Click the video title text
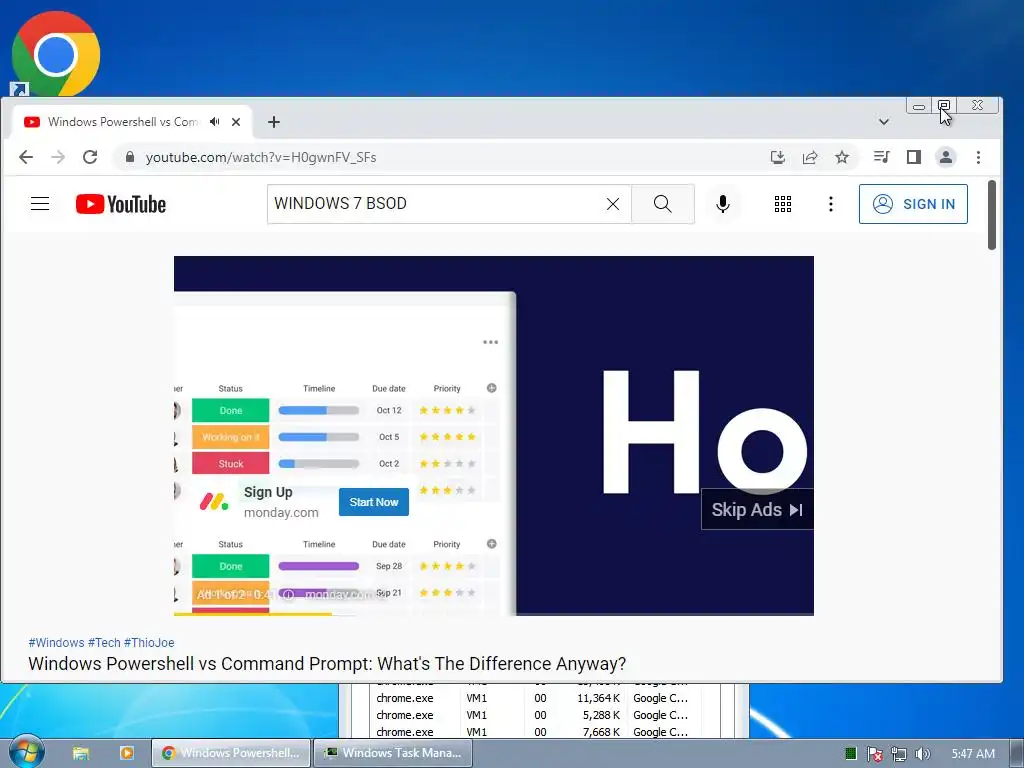The width and height of the screenshot is (1024, 768). coord(327,664)
